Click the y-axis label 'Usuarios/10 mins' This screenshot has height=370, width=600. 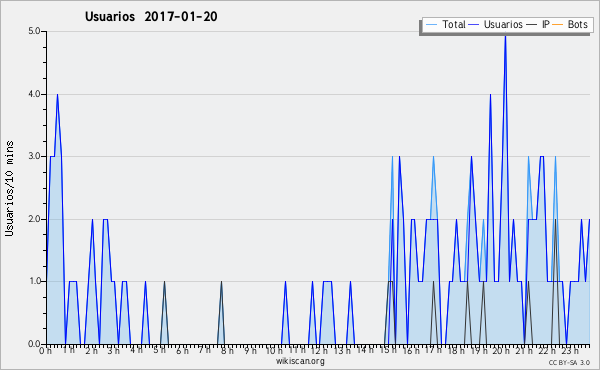9,188
